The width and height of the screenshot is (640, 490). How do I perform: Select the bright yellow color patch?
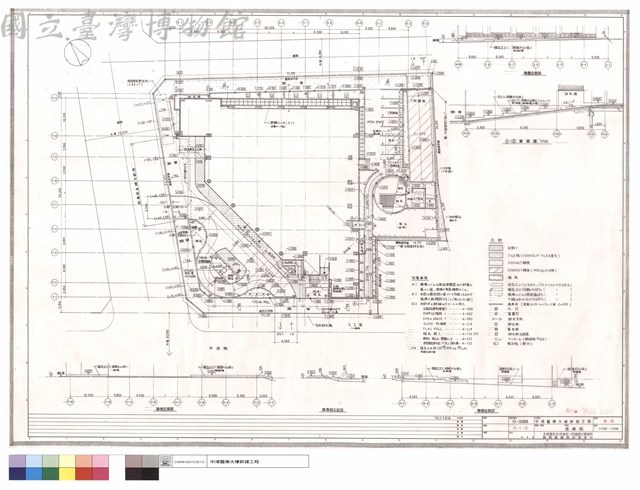pos(67,474)
